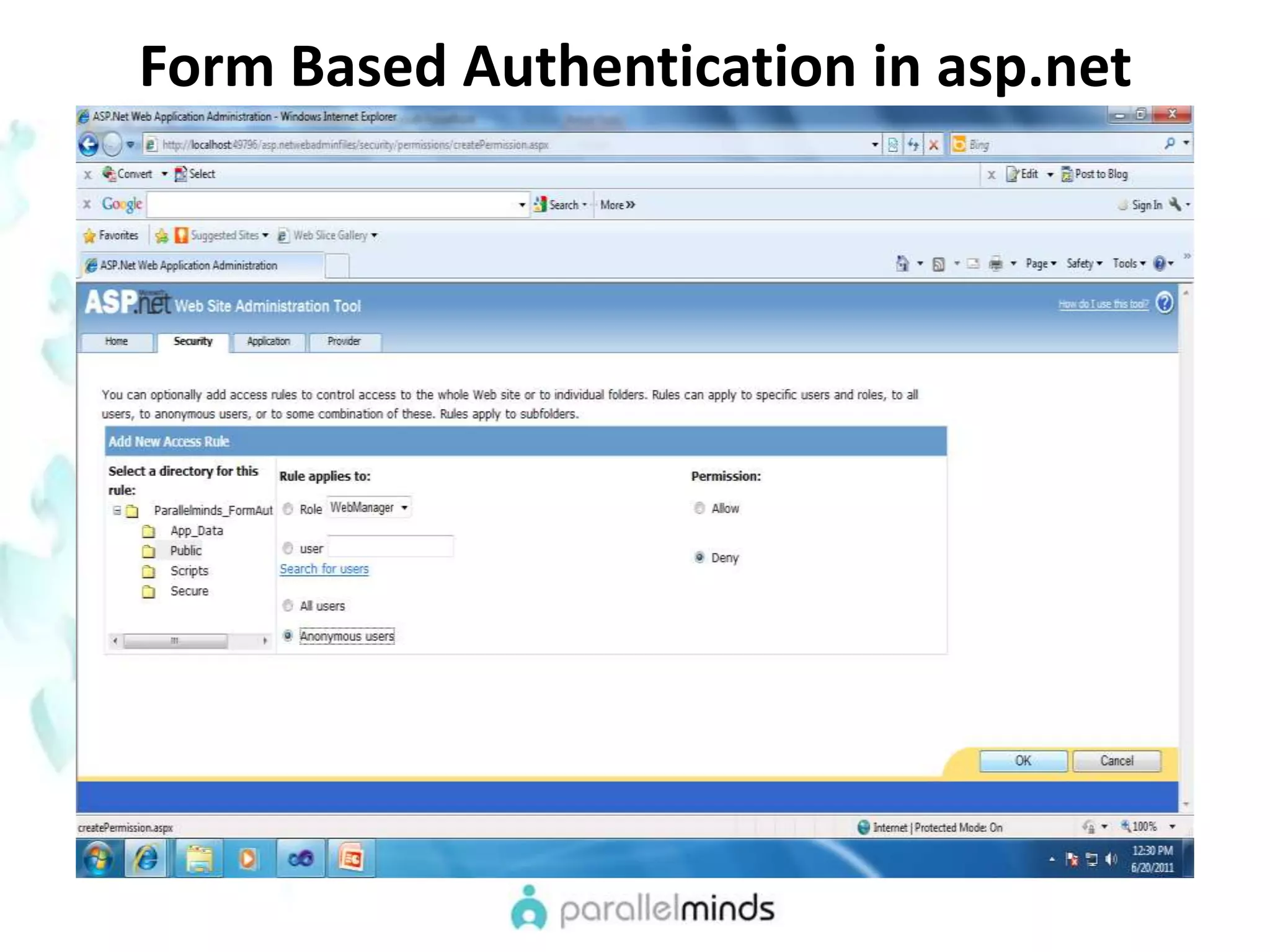Switch to the Application tab

268,342
